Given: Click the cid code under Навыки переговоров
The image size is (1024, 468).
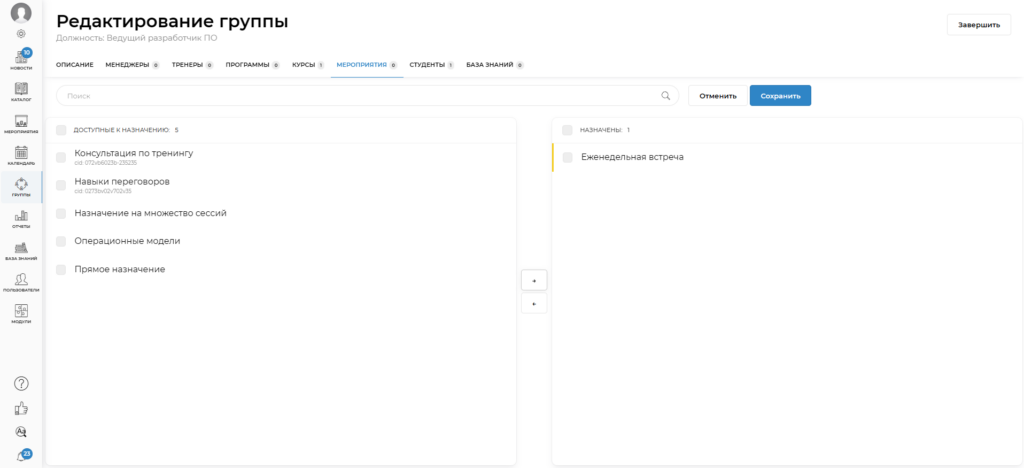Looking at the screenshot, I should [x=103, y=191].
